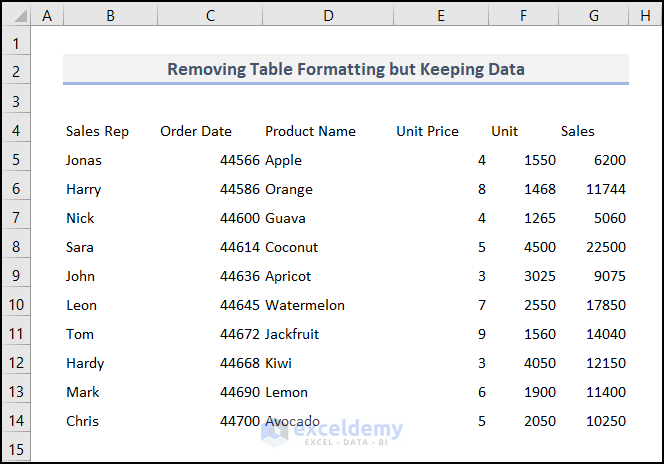Click the cell containing Hardy

(85, 363)
